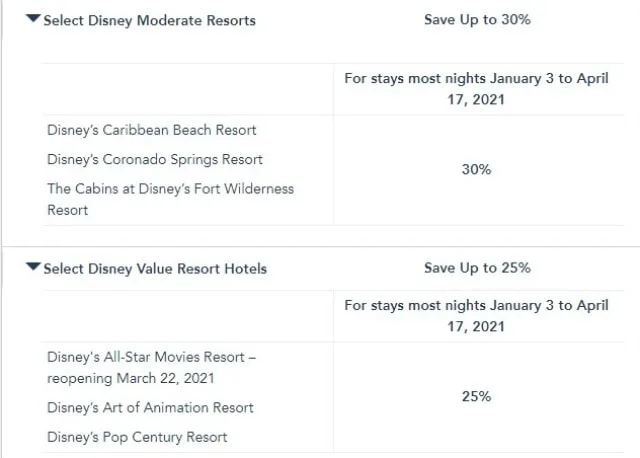
Task: Click the 30% discount cell
Action: pos(476,169)
